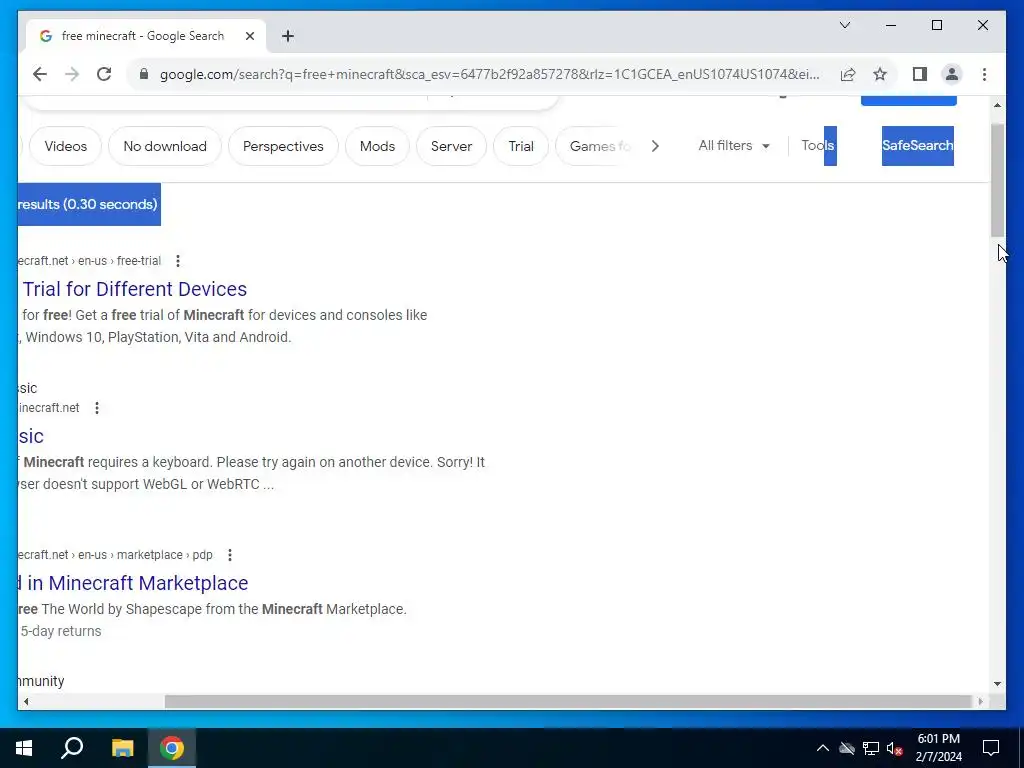Click the scroll down arrow on vertical scrollbar
This screenshot has width=1024, height=768.
coord(997,684)
